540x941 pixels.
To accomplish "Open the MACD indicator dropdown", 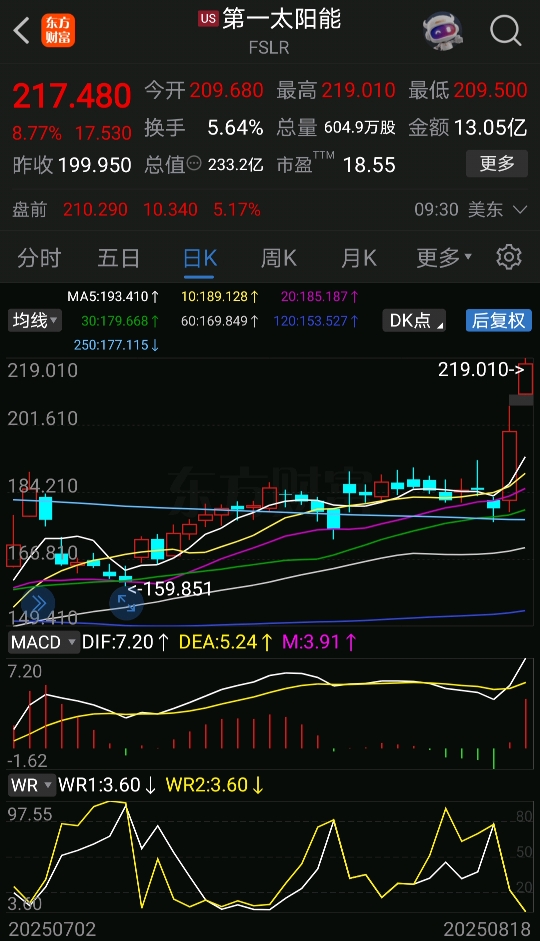I will [x=44, y=642].
